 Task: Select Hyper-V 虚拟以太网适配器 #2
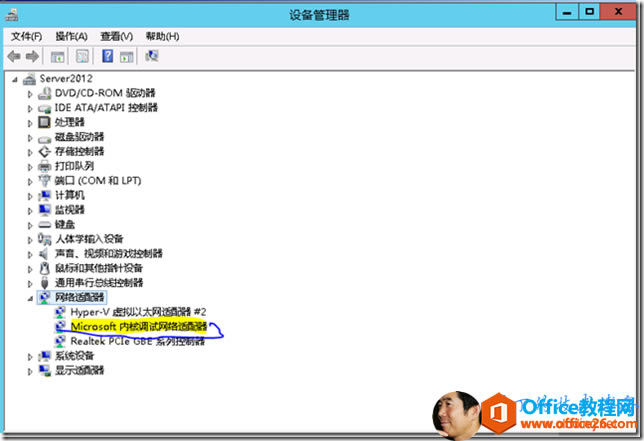click(x=138, y=312)
